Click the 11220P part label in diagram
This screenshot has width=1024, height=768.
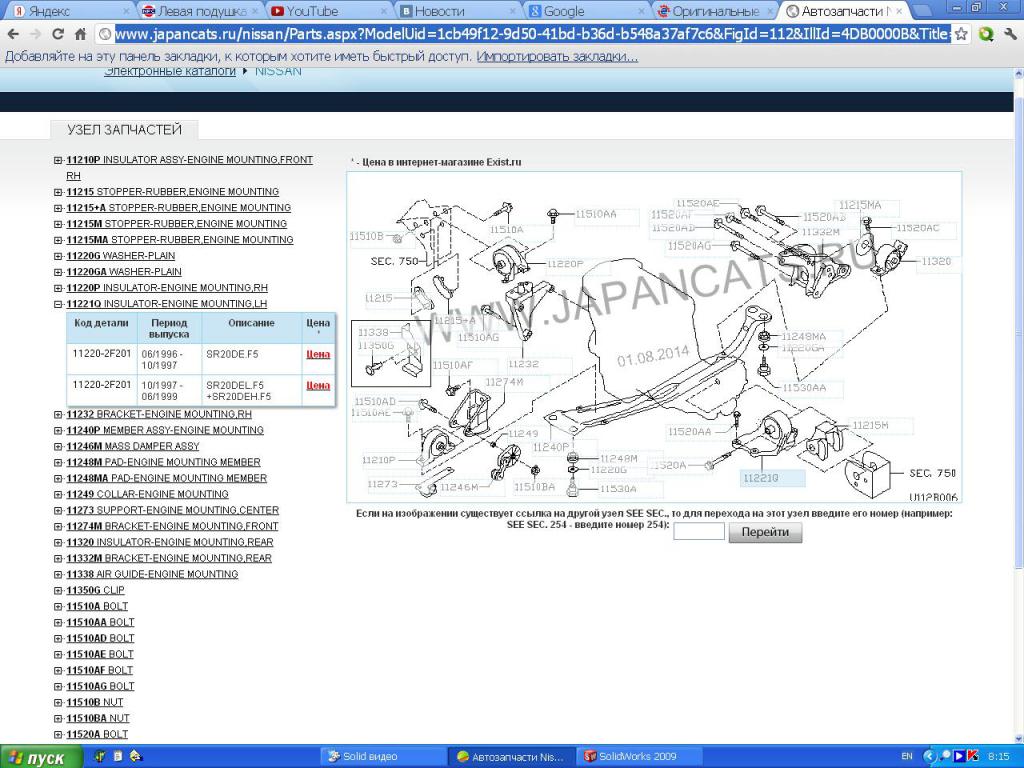tap(565, 264)
